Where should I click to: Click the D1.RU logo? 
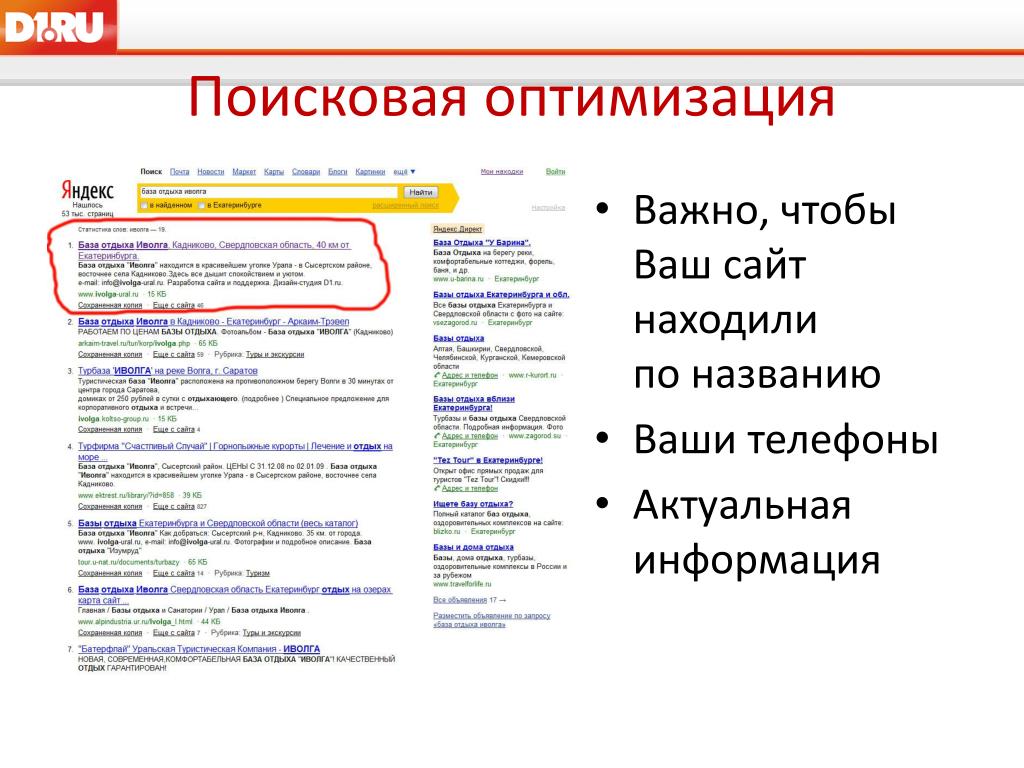tap(57, 25)
